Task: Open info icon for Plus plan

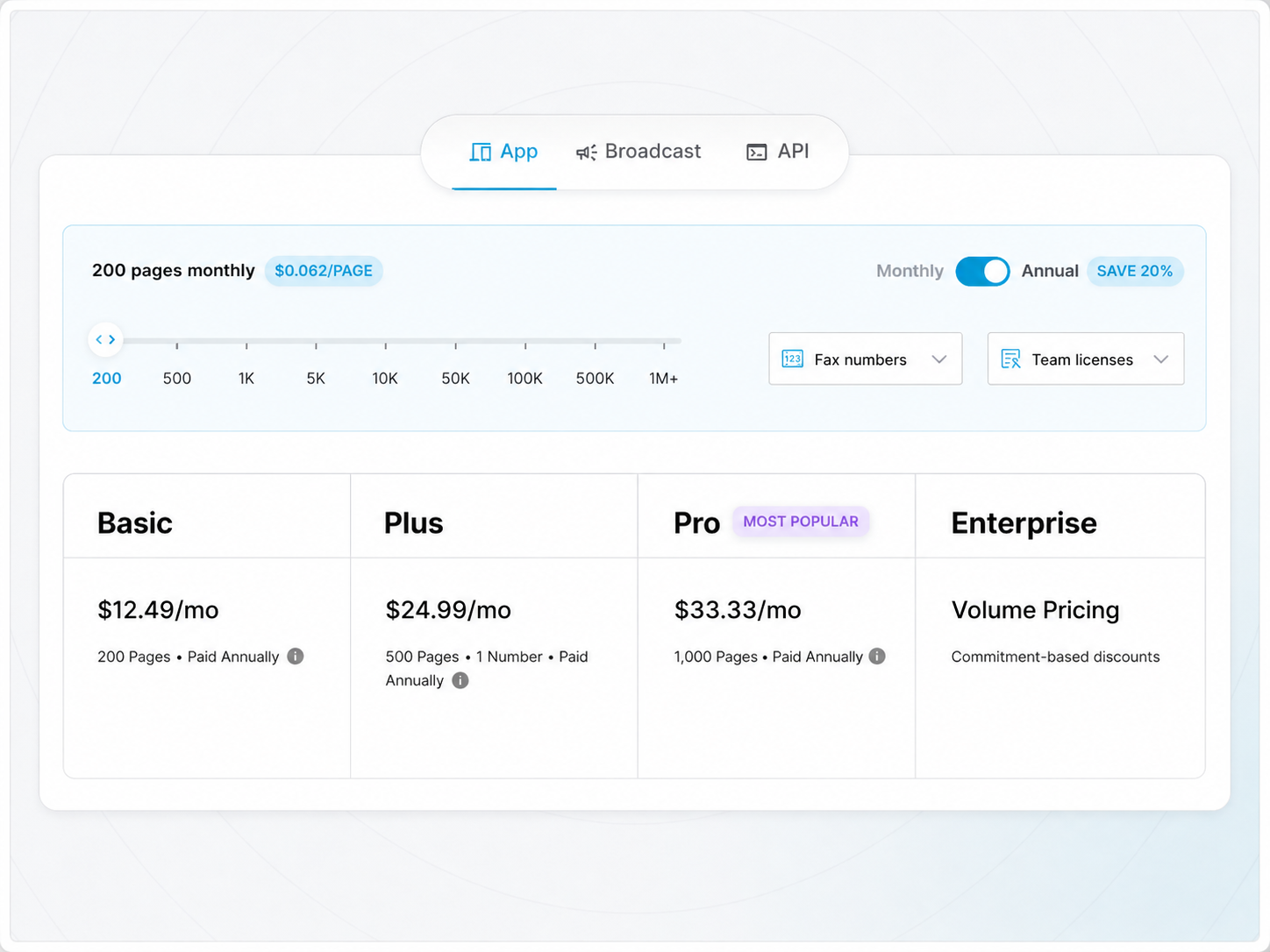Action: 460,680
